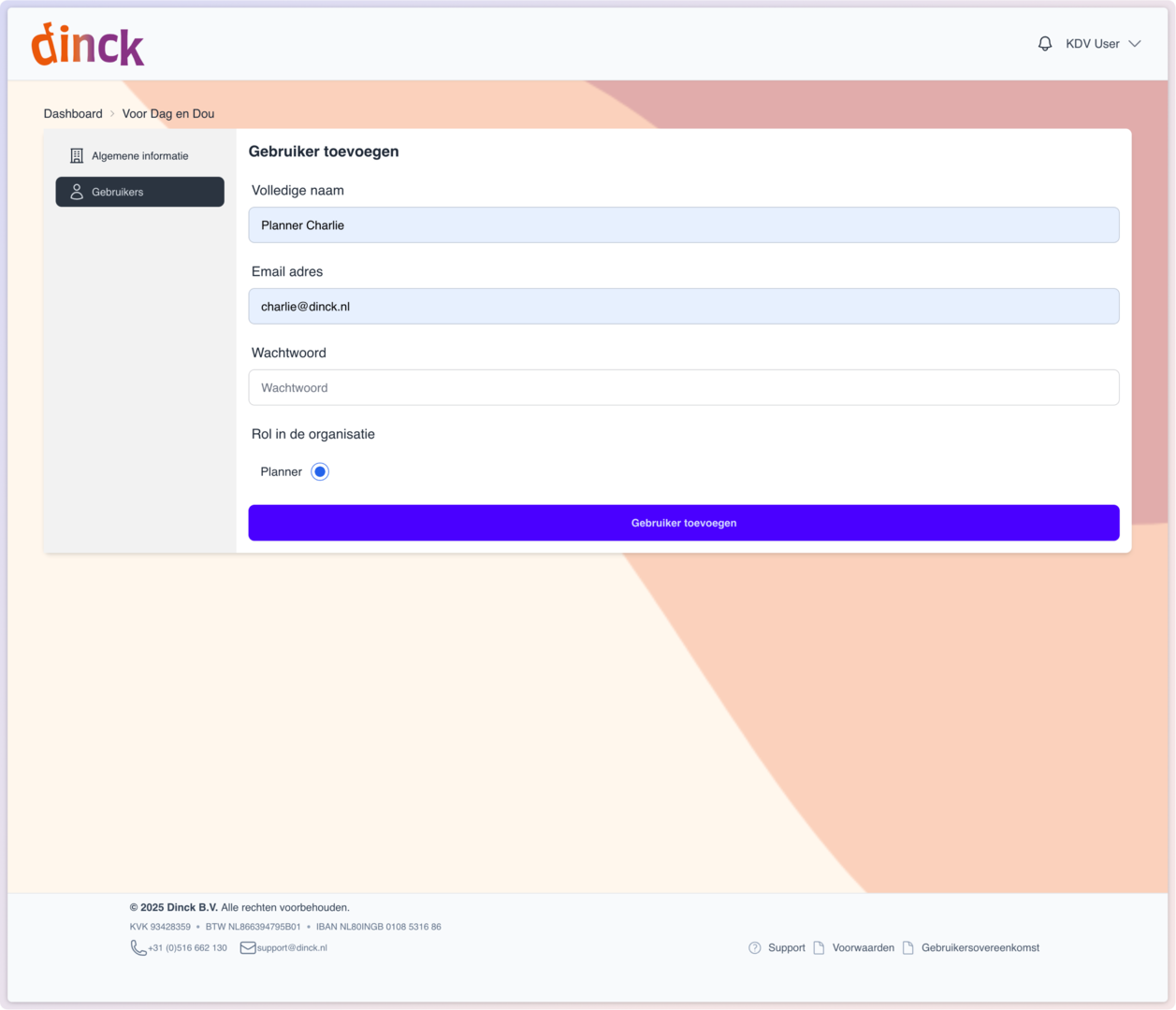The width and height of the screenshot is (1176, 1010).
Task: Select the Planner role radio button
Action: click(x=320, y=471)
